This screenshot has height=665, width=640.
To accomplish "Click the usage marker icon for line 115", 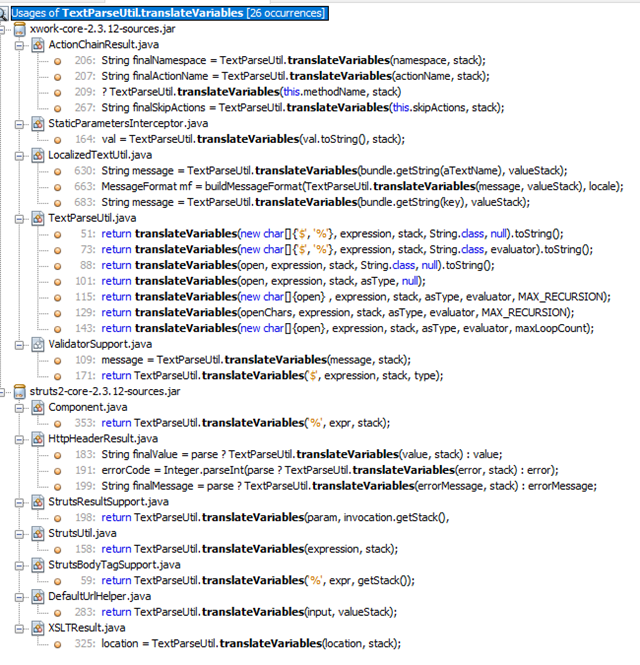I will [57, 298].
